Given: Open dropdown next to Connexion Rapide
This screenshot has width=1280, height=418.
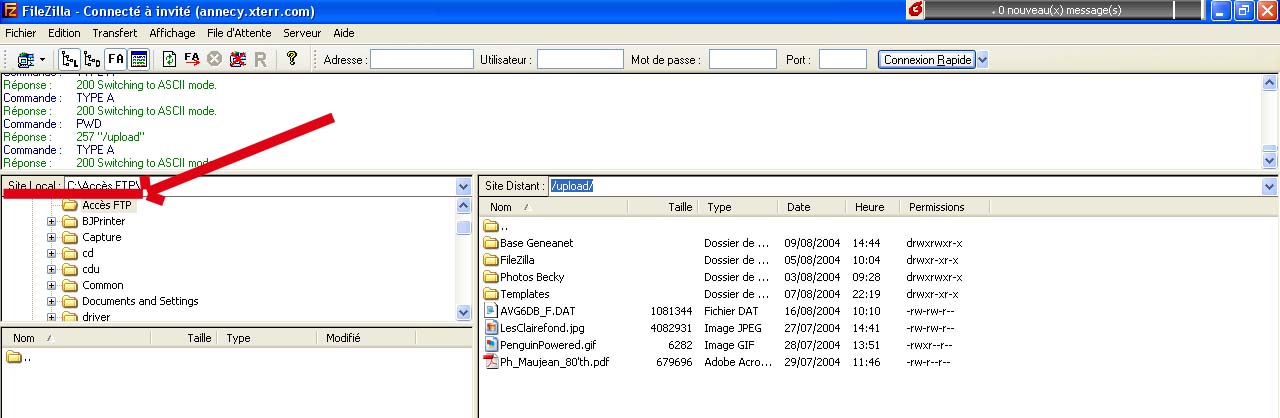Looking at the screenshot, I should pos(982,60).
